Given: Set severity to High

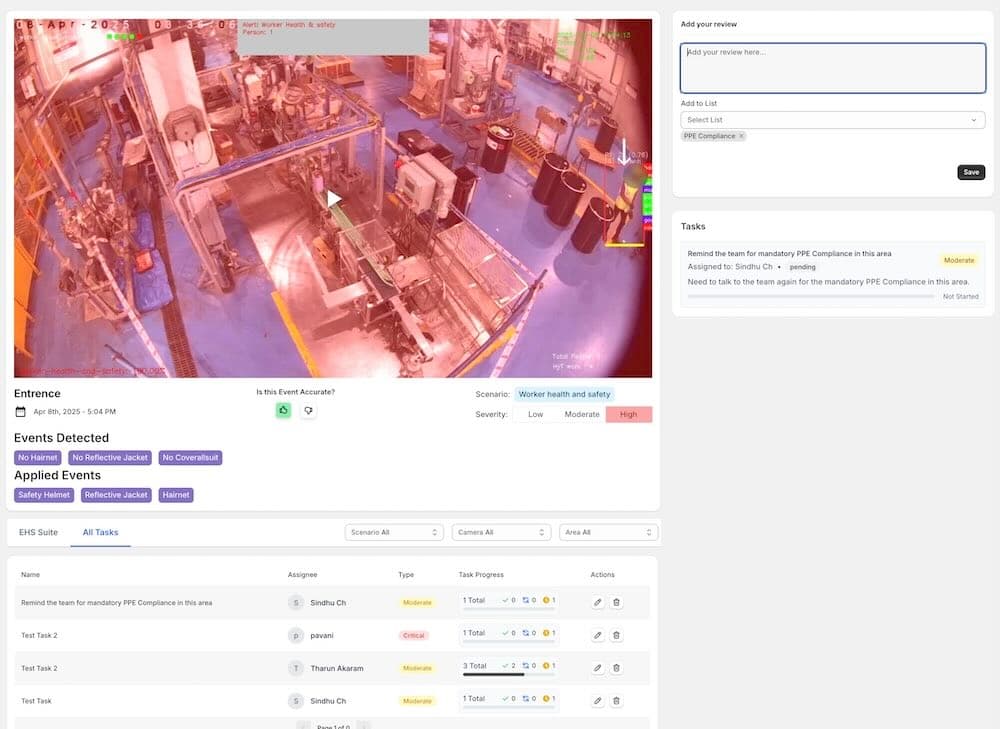Looking at the screenshot, I should pos(628,414).
